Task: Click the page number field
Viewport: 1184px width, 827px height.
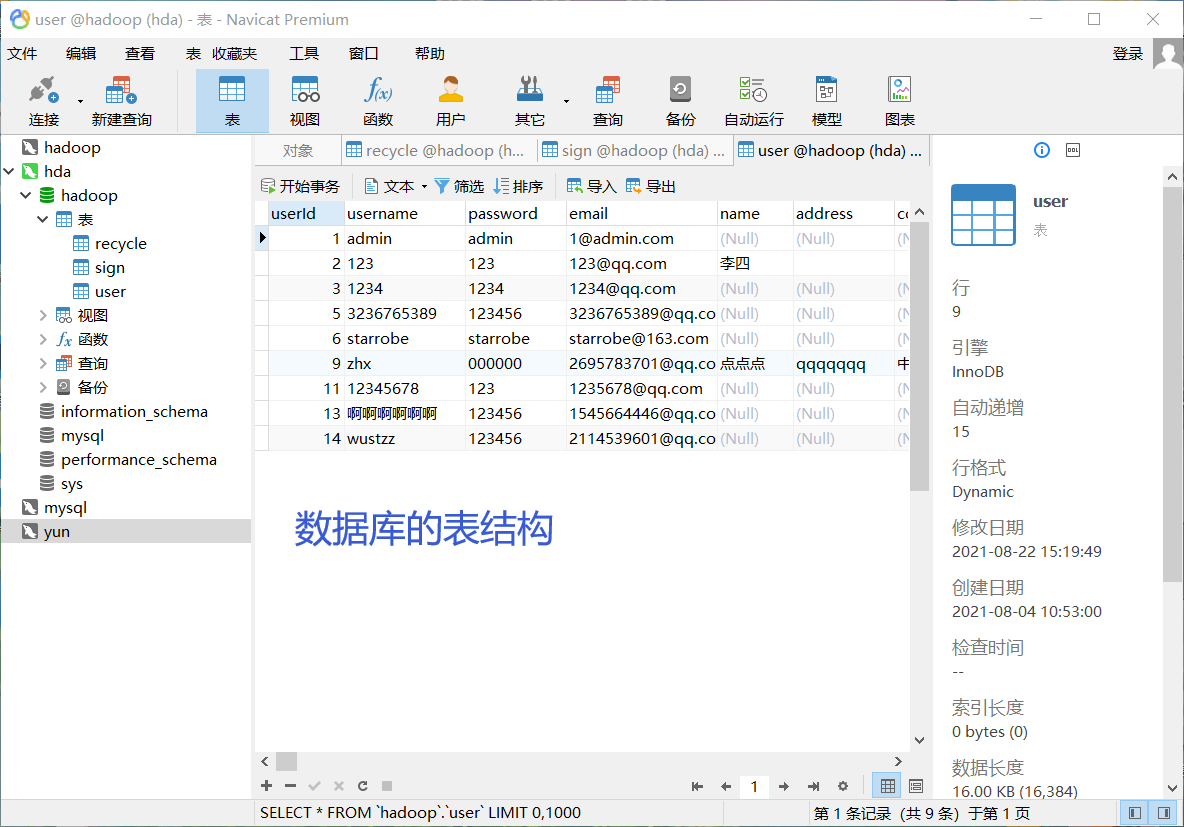Action: 754,787
